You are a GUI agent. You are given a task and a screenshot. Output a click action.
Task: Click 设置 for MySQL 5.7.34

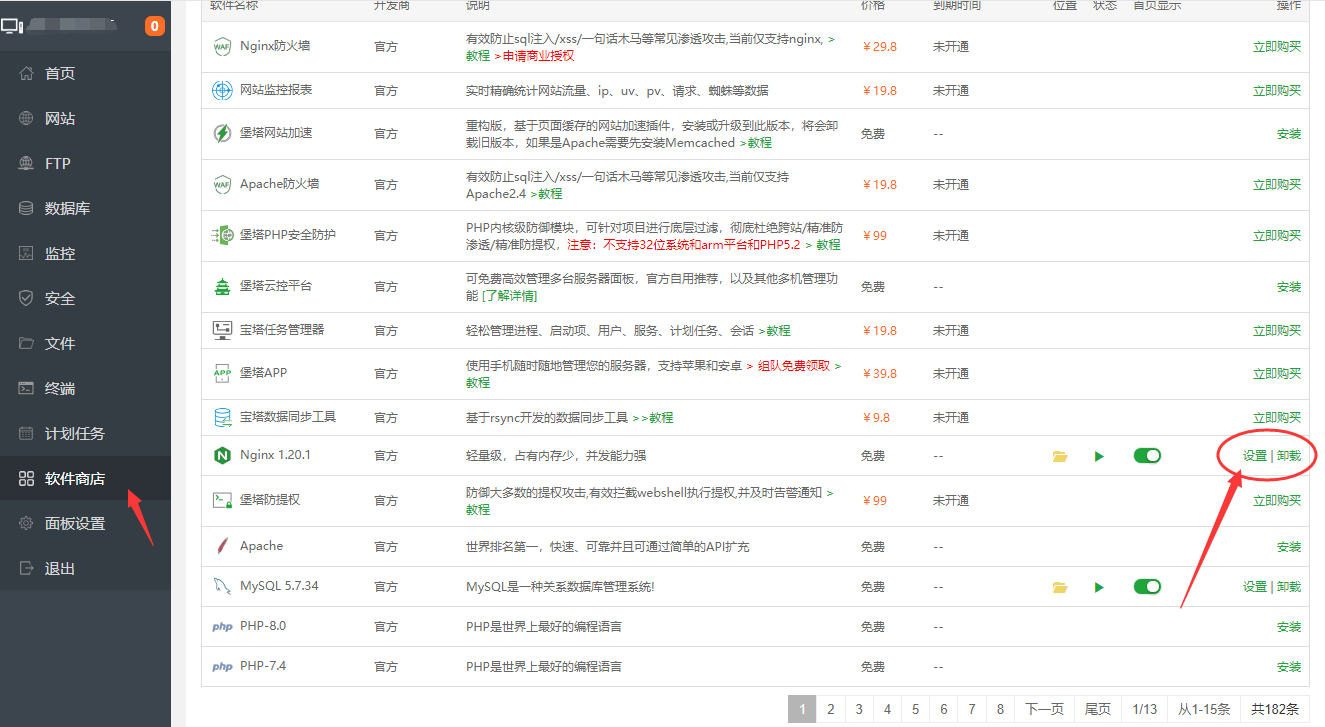[1255, 587]
